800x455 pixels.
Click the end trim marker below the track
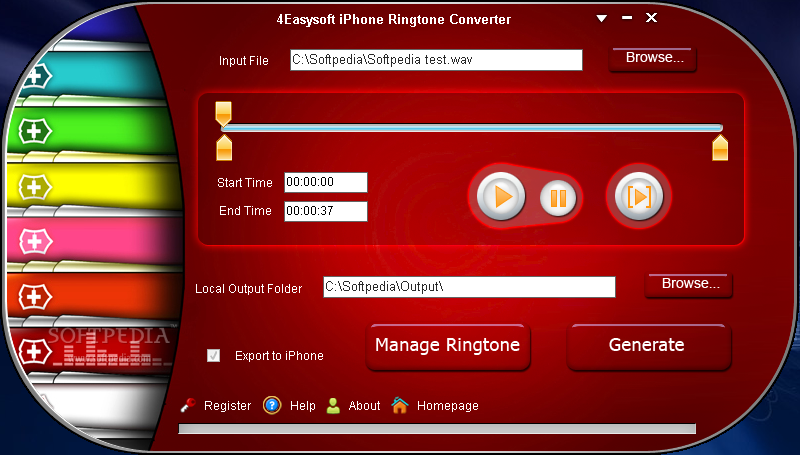[720, 148]
